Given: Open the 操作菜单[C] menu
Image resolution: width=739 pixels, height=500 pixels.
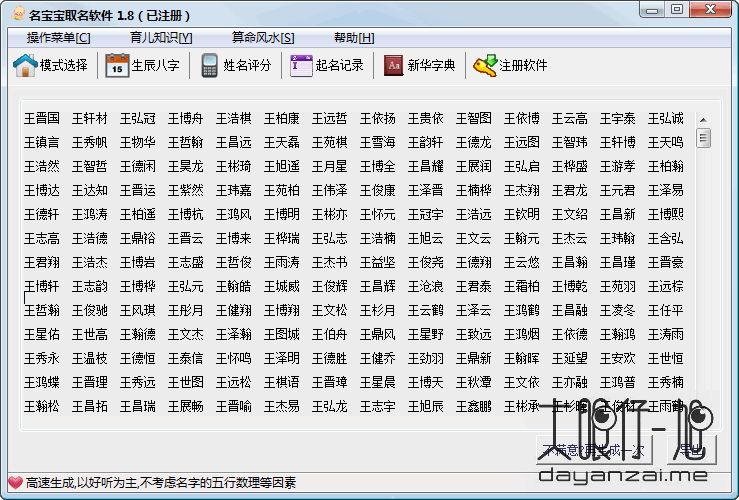Looking at the screenshot, I should click(x=58, y=38).
